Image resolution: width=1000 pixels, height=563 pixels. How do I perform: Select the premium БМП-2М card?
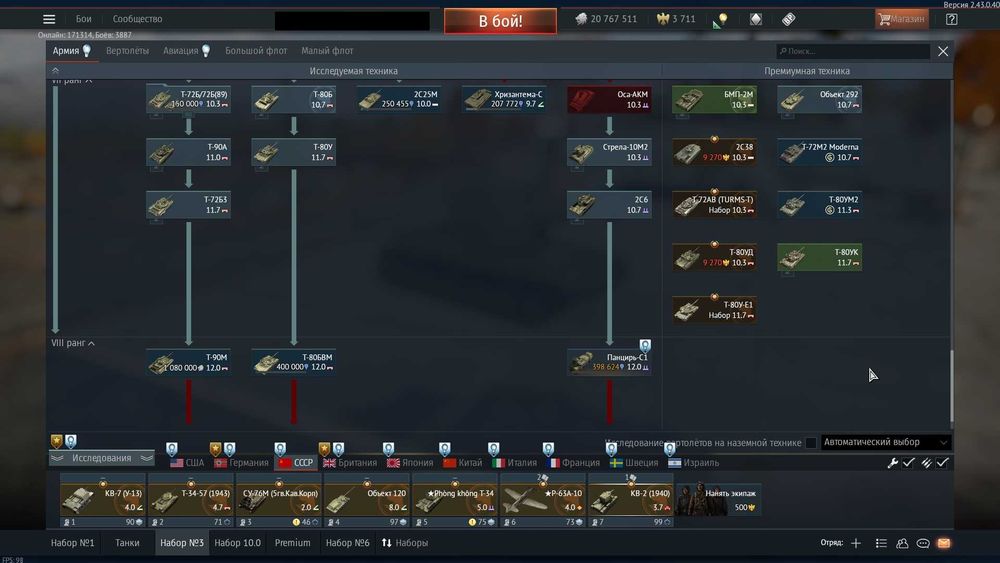tap(714, 99)
